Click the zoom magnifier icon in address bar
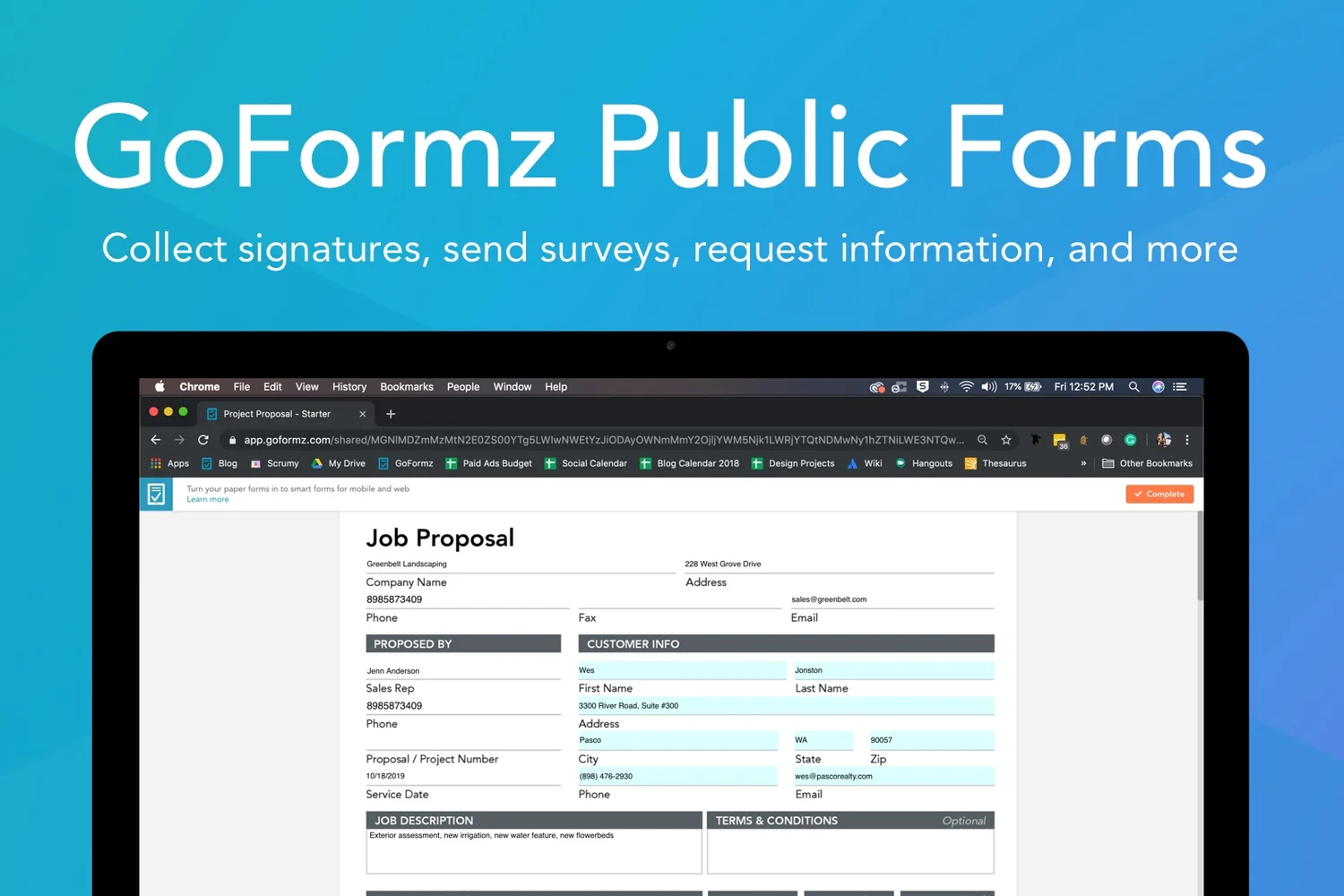1344x896 pixels. tap(982, 440)
